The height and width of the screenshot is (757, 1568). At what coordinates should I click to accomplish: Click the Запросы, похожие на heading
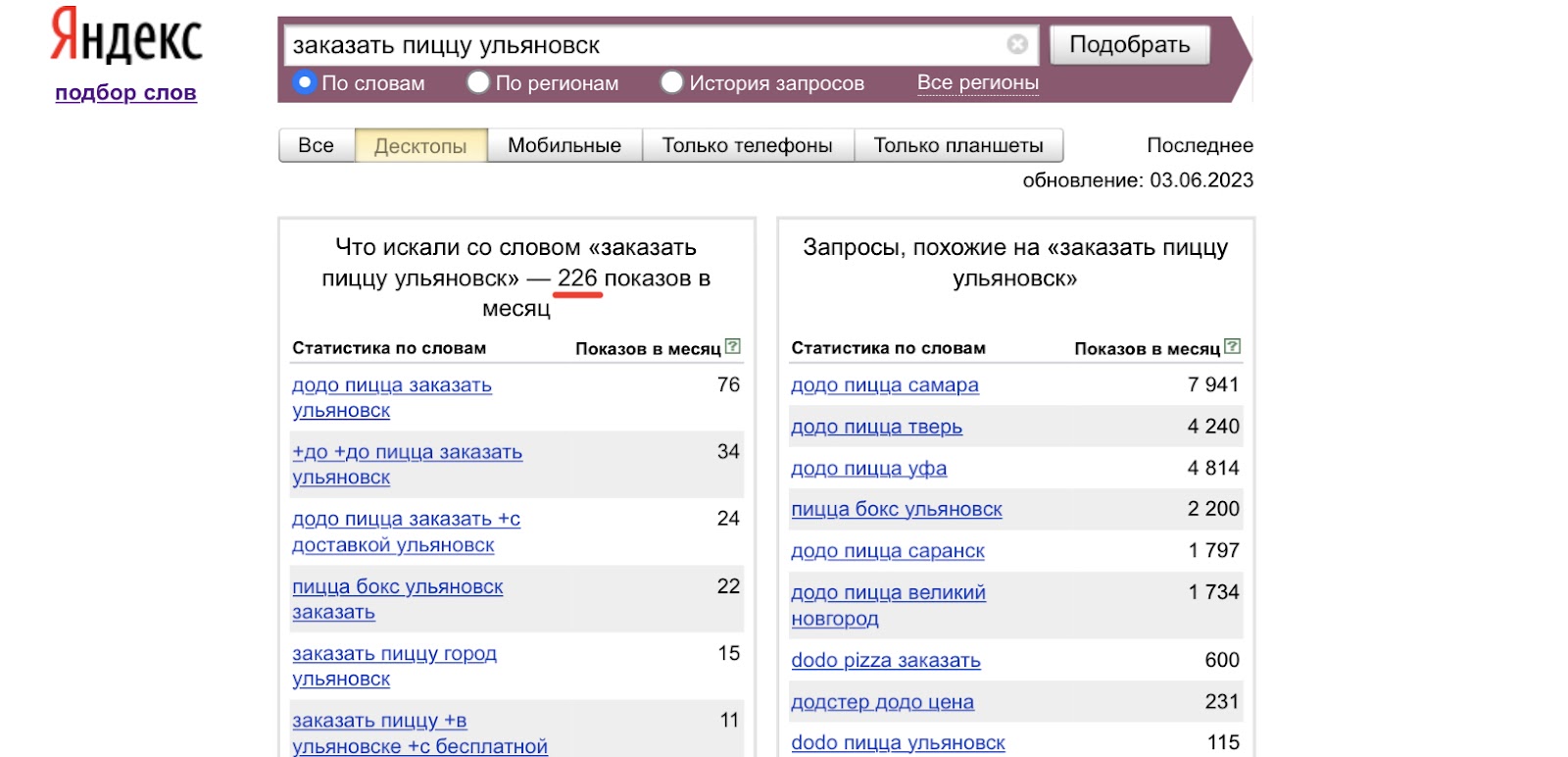[x=1015, y=263]
